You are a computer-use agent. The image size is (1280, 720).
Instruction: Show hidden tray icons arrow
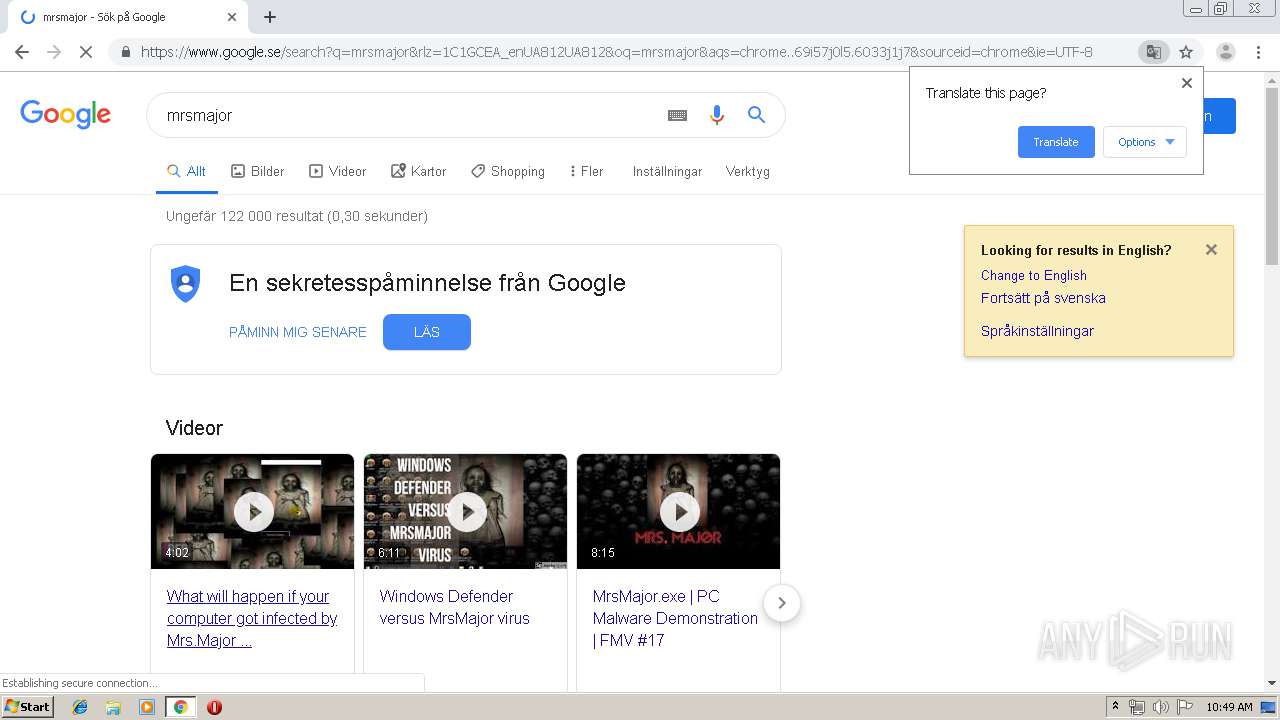tap(1116, 707)
